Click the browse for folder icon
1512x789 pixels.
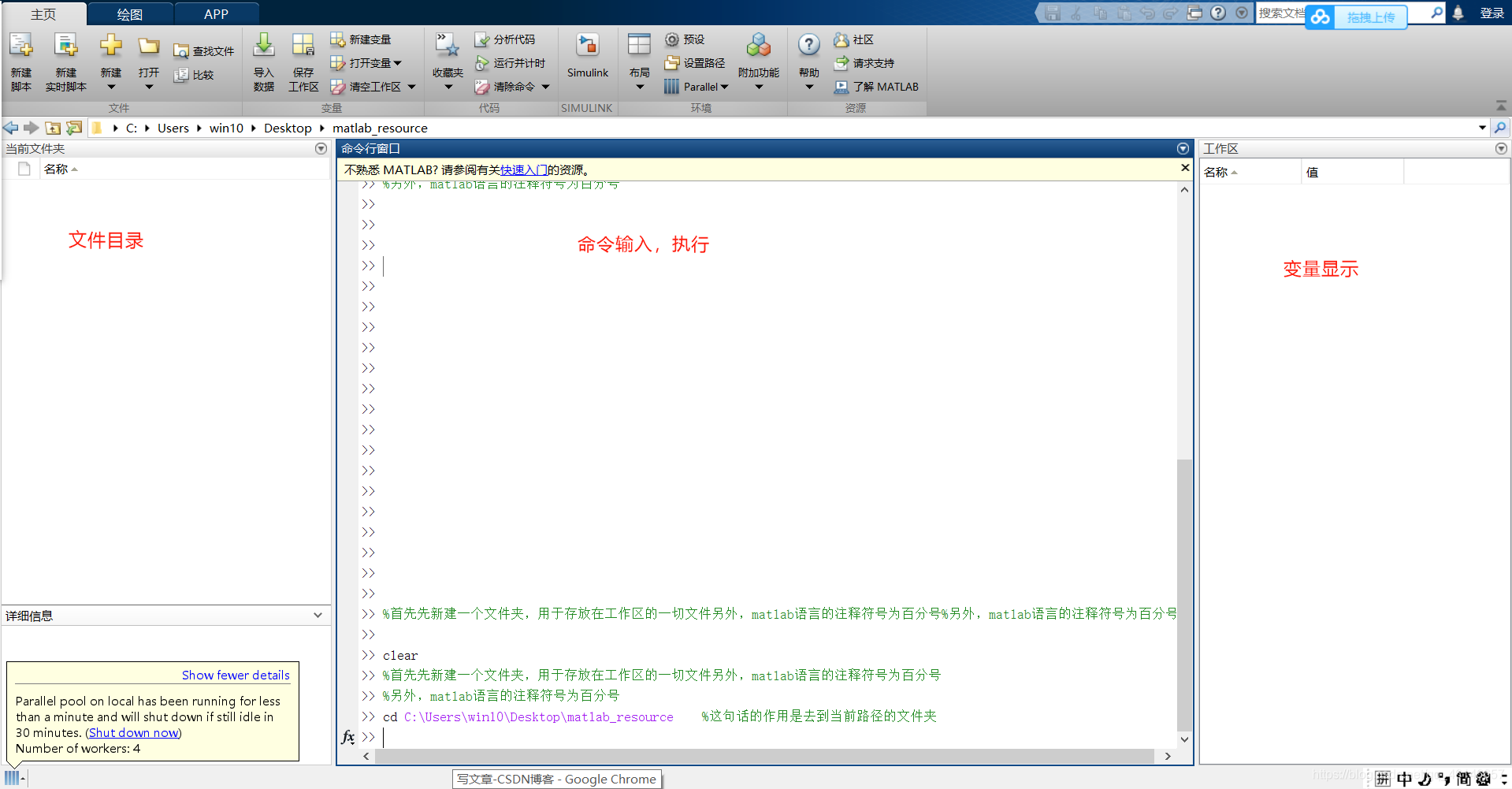(74, 128)
